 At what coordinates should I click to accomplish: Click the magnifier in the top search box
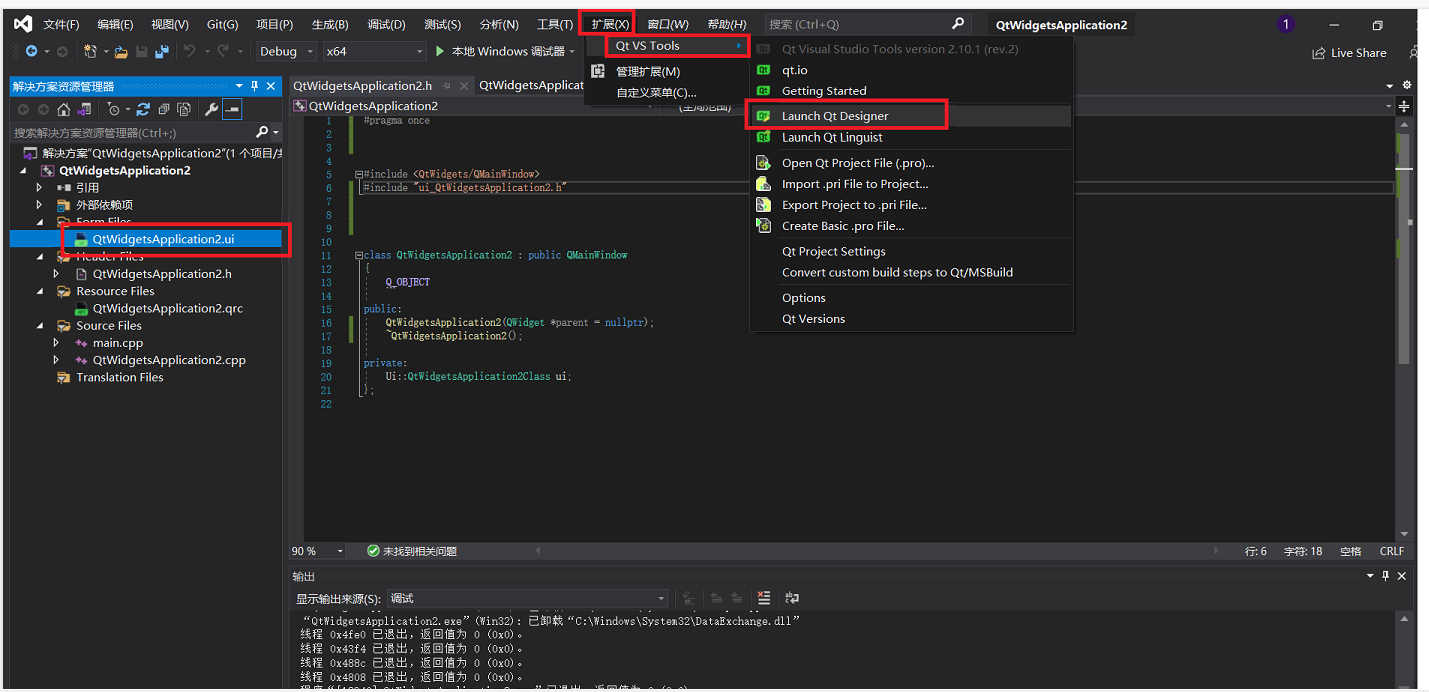point(957,24)
